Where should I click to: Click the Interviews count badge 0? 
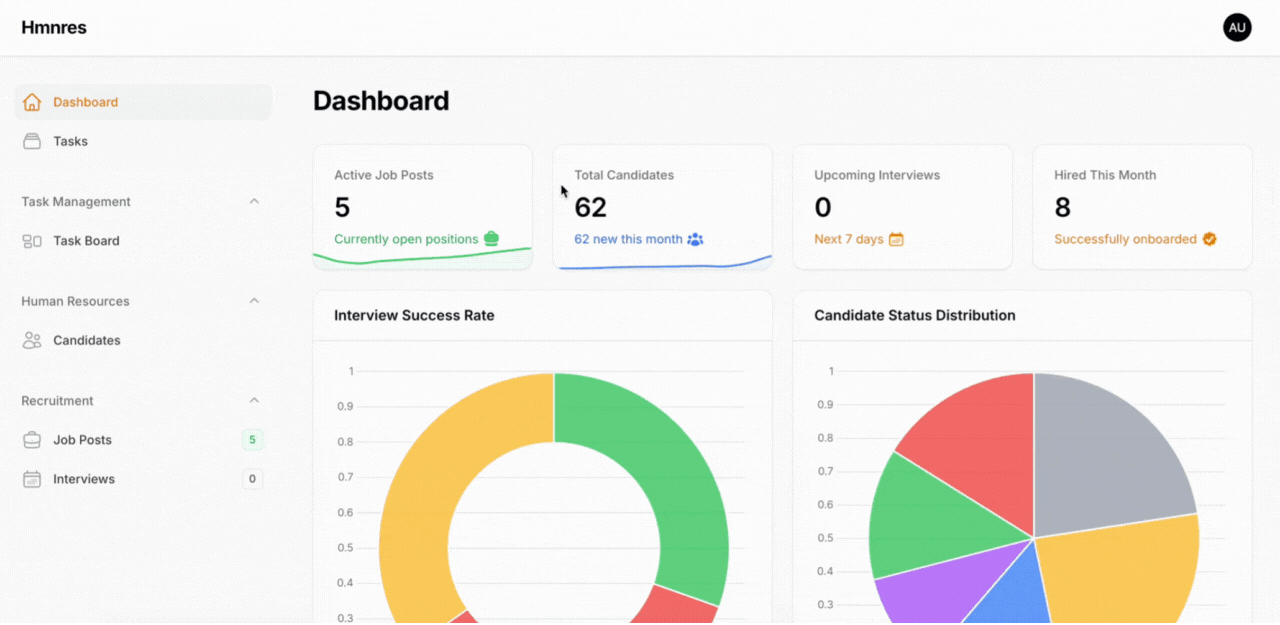[252, 479]
